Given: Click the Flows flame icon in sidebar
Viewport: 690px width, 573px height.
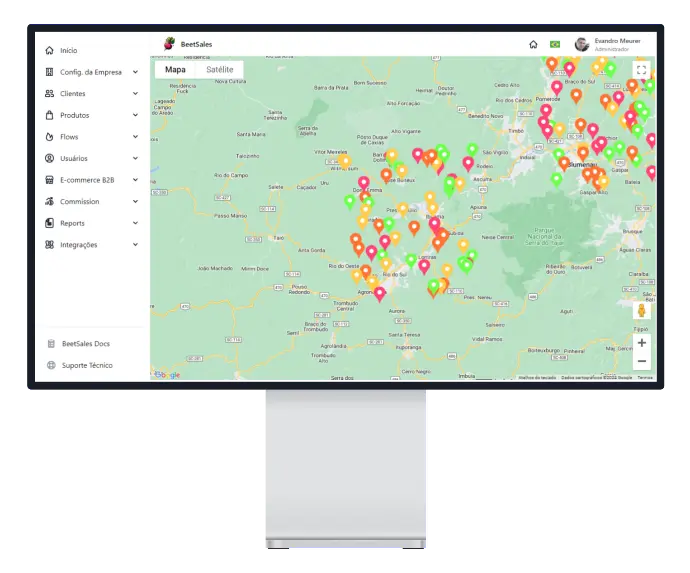Looking at the screenshot, I should tap(50, 137).
